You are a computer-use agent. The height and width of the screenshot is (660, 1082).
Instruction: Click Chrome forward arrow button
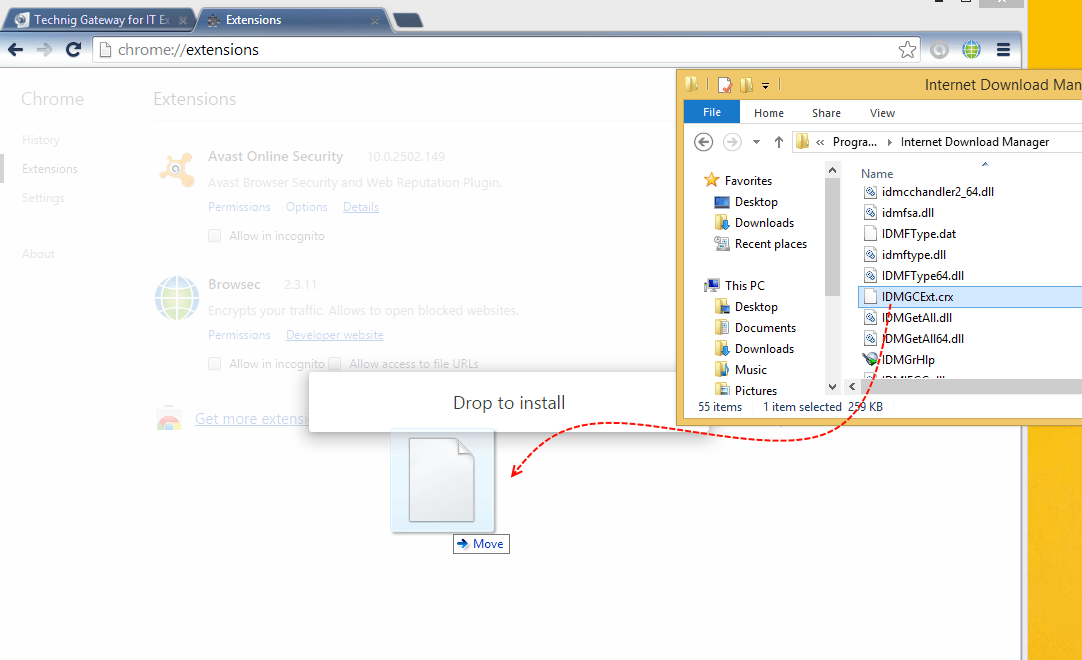coord(44,50)
